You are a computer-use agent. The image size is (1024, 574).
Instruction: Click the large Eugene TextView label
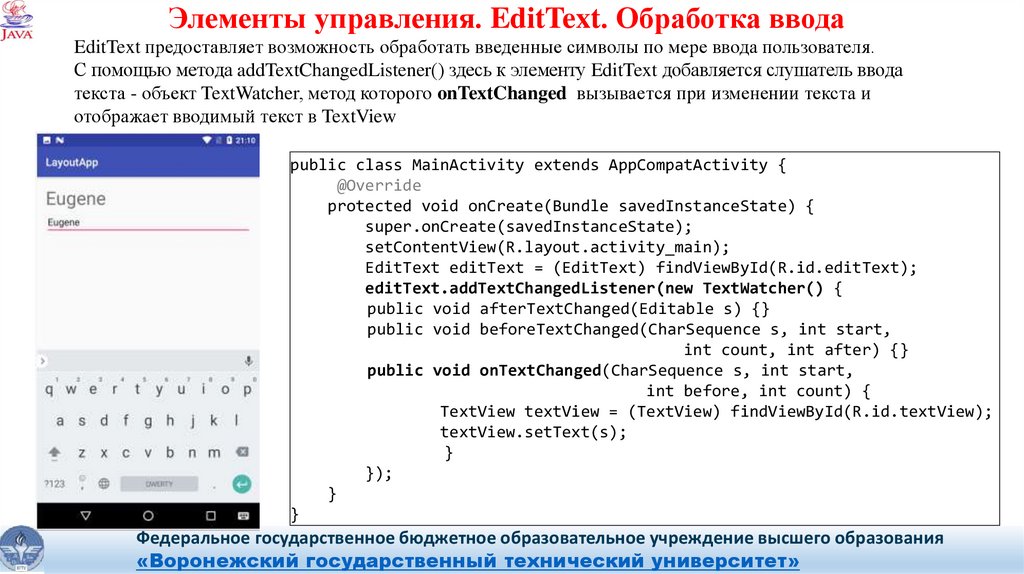pos(75,199)
